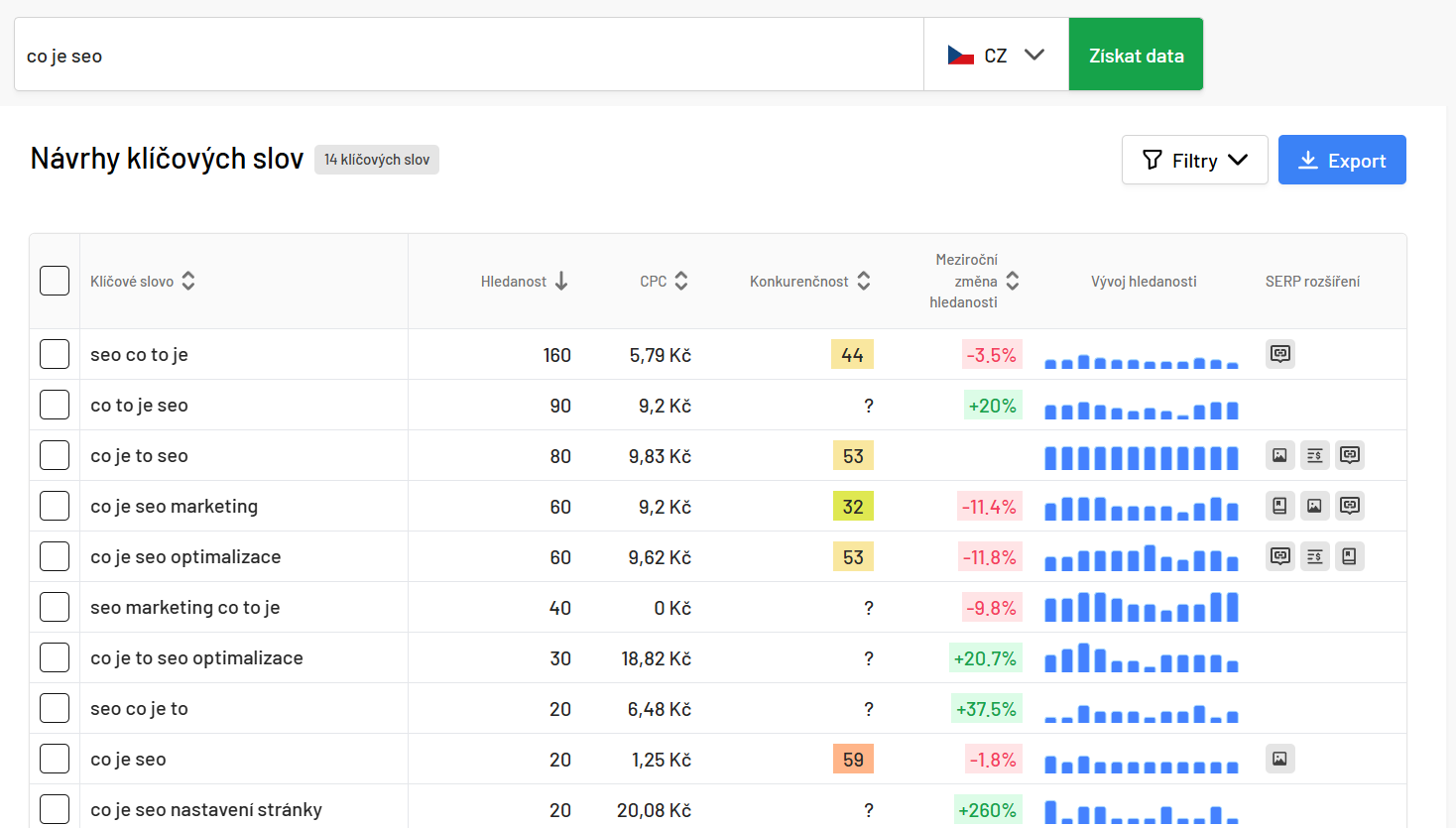The width and height of the screenshot is (1456, 828).
Task: Toggle the select-all checkbox in table header
Action: tap(55, 281)
